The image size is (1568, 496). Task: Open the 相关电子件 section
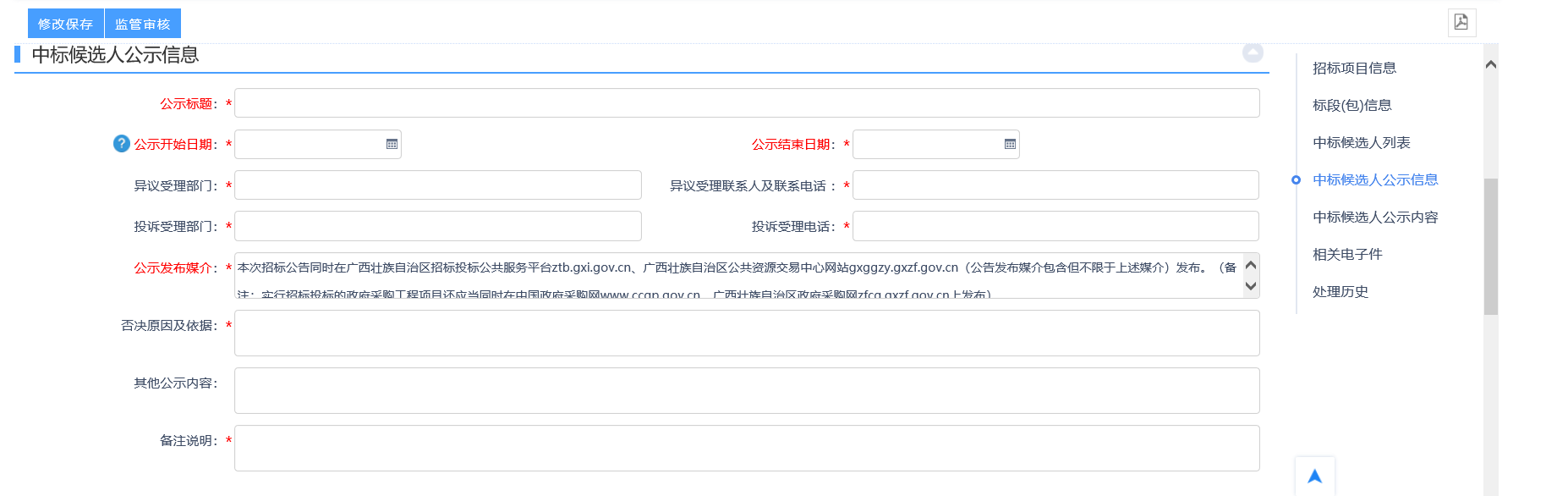click(x=1347, y=255)
